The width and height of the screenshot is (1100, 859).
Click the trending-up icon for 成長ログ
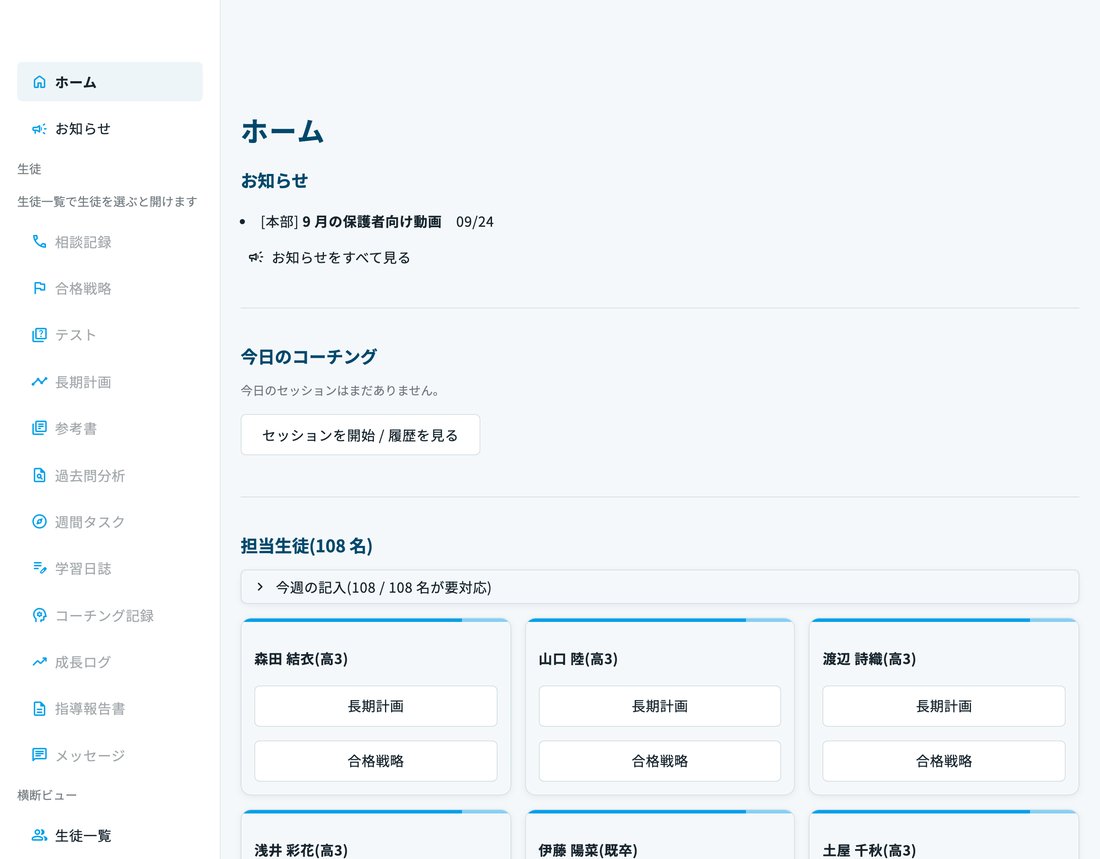[x=39, y=662]
